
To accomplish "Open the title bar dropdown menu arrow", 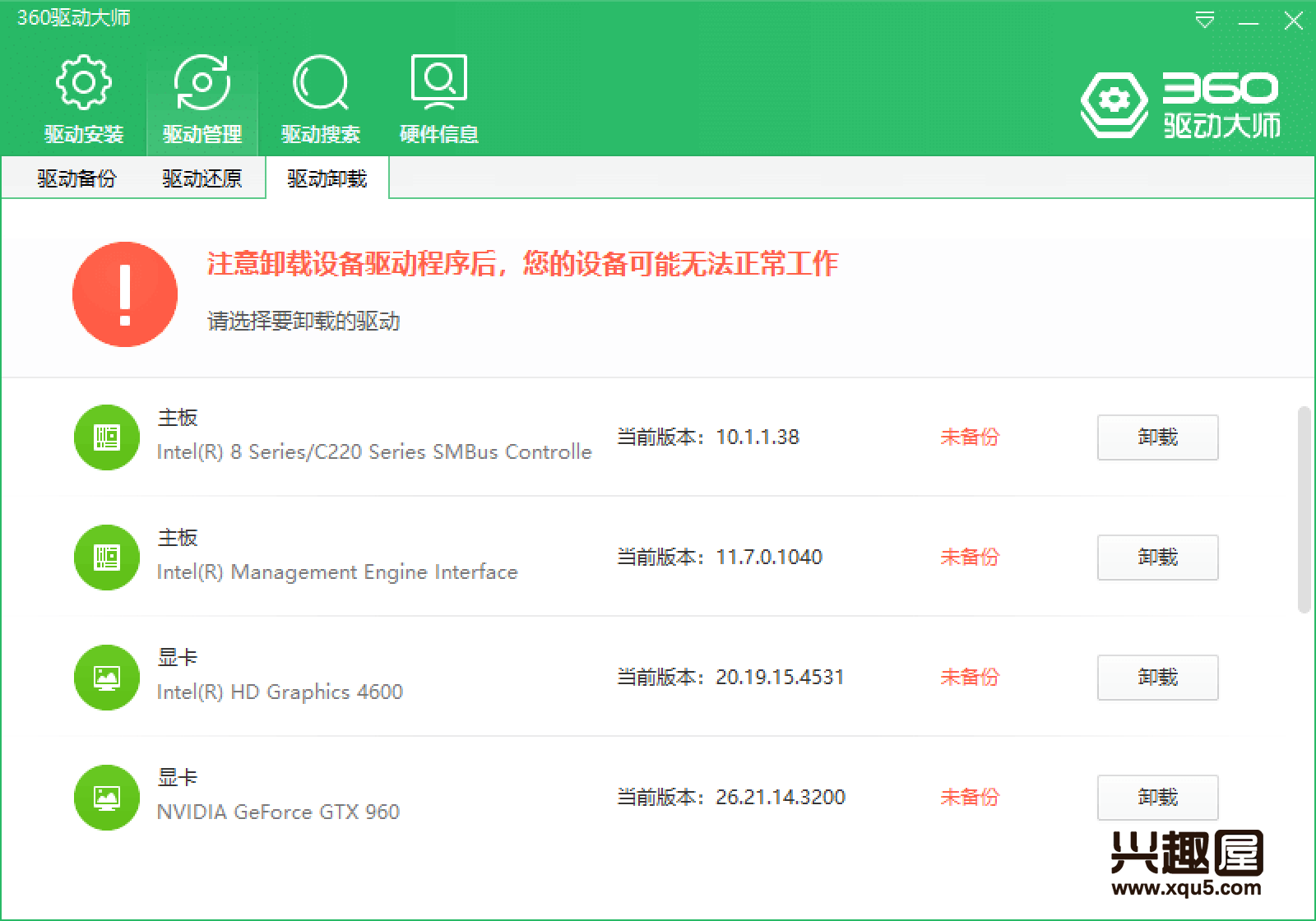I will pyautogui.click(x=1205, y=21).
